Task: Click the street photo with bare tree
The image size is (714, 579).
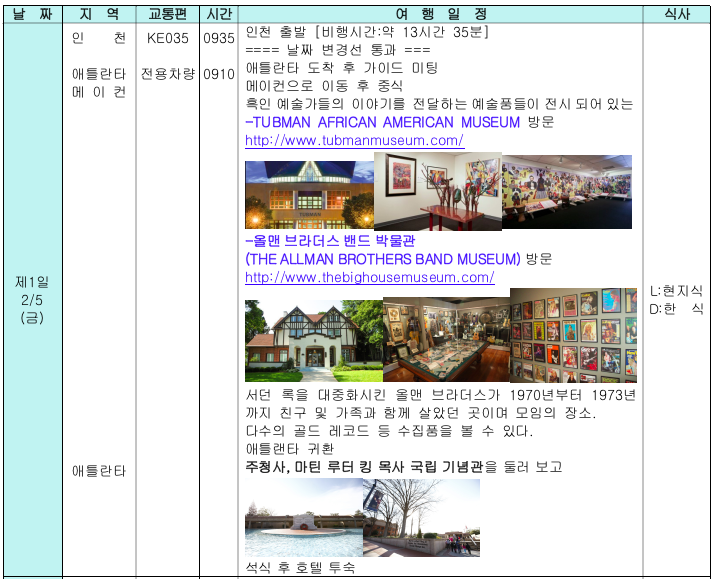Action: 421,518
